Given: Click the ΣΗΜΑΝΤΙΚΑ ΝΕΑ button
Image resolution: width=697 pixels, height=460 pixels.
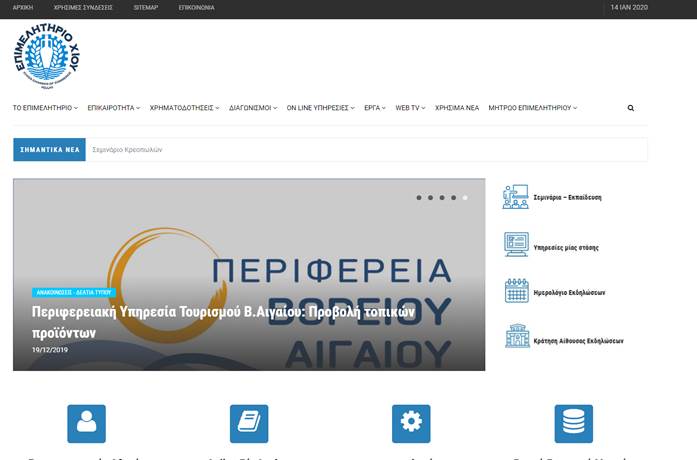Looking at the screenshot, I should coord(49,150).
